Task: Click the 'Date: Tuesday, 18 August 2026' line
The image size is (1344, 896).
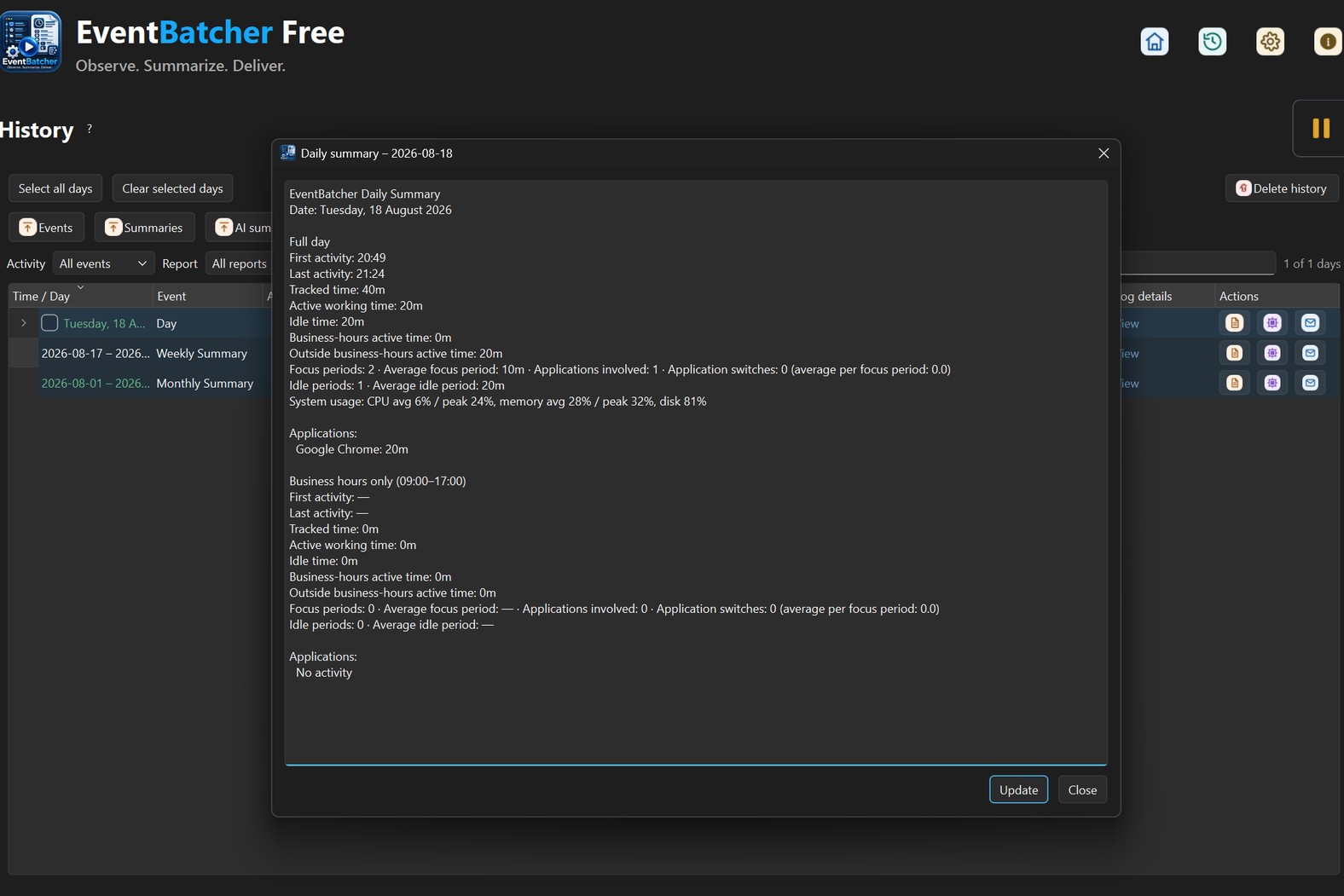Action: (x=370, y=210)
